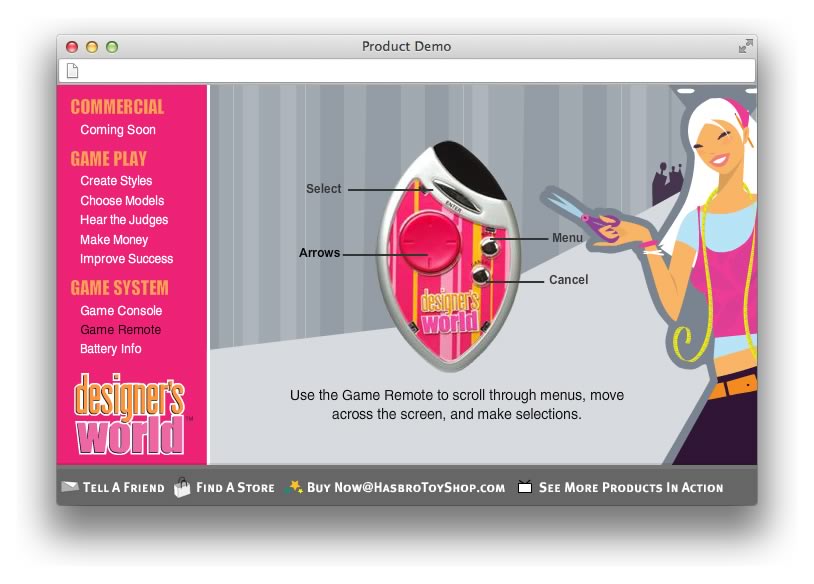Click the Select label on the diagram
This screenshot has height=584, width=814.
point(323,189)
